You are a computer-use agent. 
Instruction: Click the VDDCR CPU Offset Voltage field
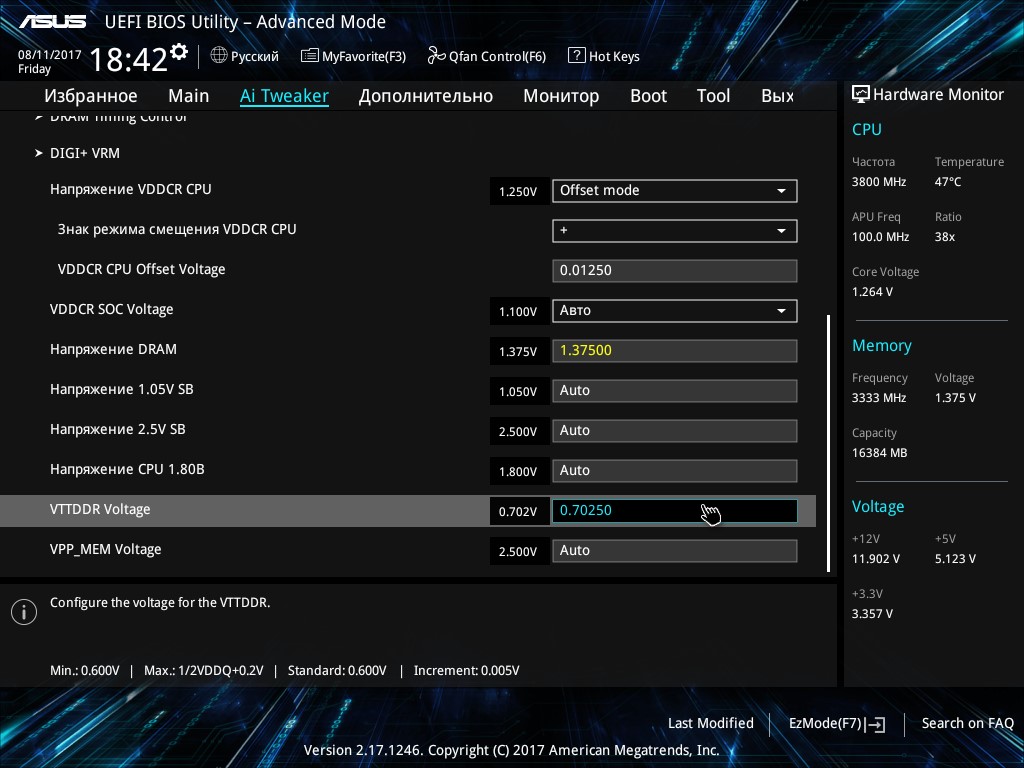(x=675, y=270)
